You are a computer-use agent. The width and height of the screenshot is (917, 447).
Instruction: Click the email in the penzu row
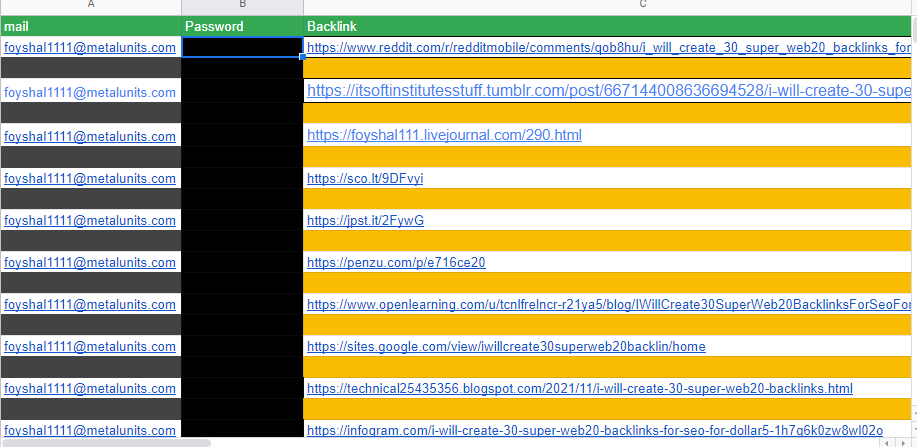[89, 263]
